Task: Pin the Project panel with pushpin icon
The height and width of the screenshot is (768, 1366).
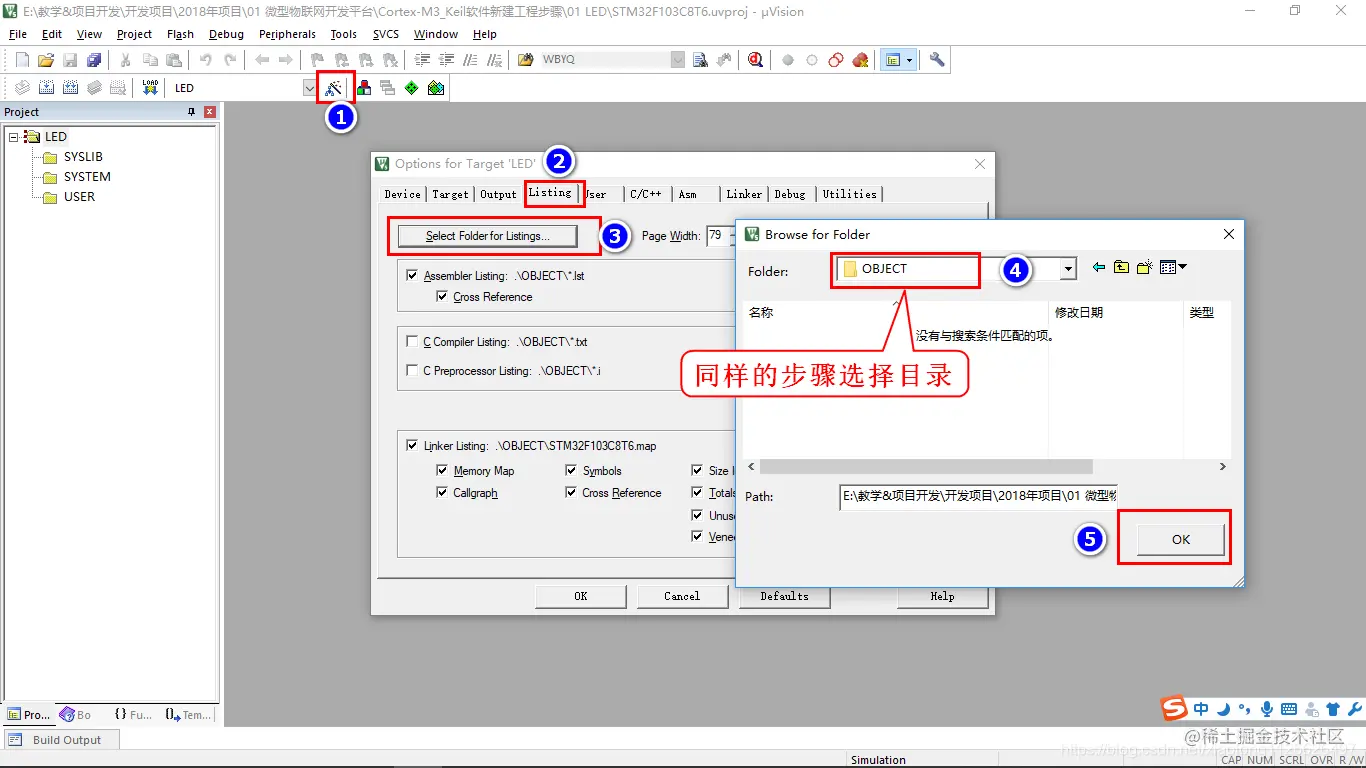Action: pyautogui.click(x=192, y=112)
